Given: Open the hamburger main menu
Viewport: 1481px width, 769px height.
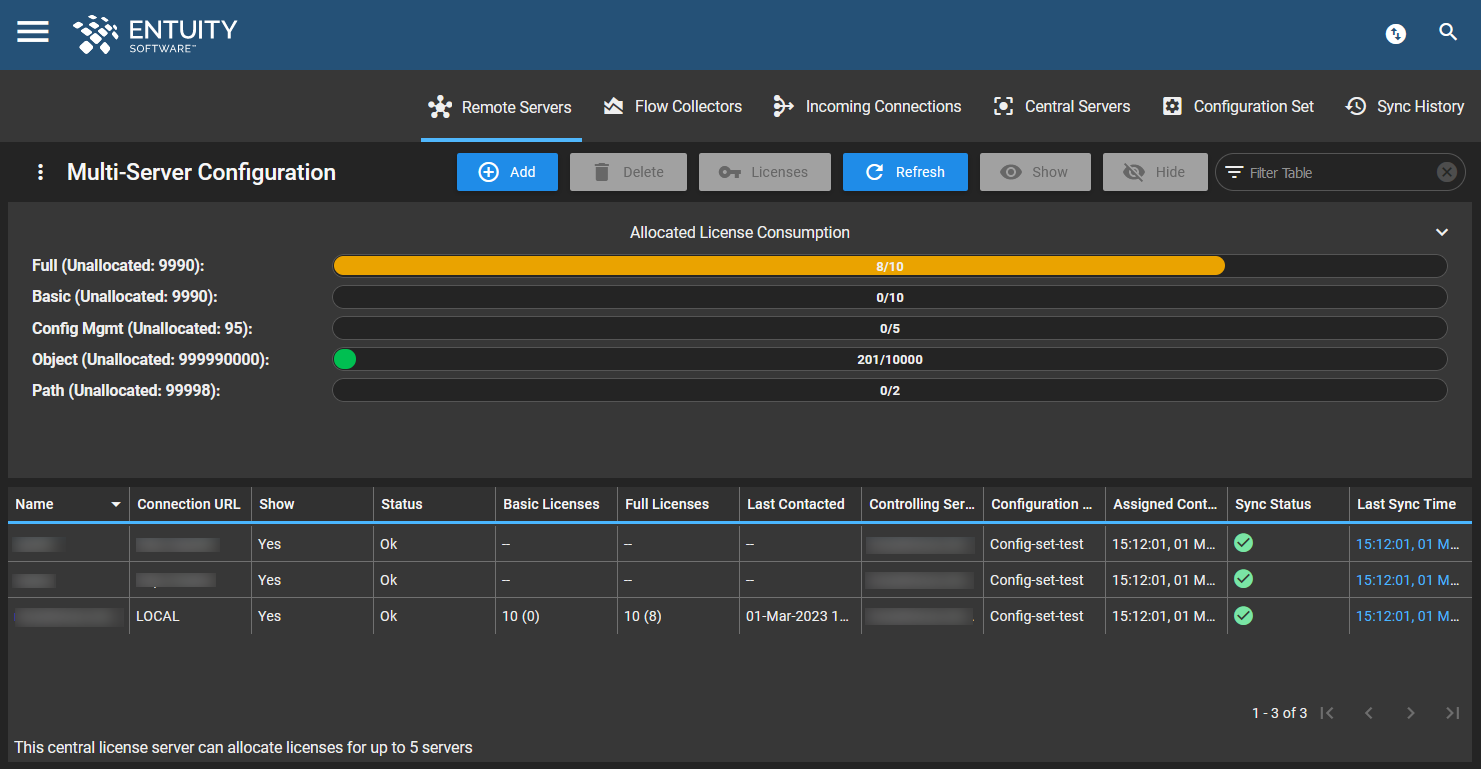Looking at the screenshot, I should (33, 32).
